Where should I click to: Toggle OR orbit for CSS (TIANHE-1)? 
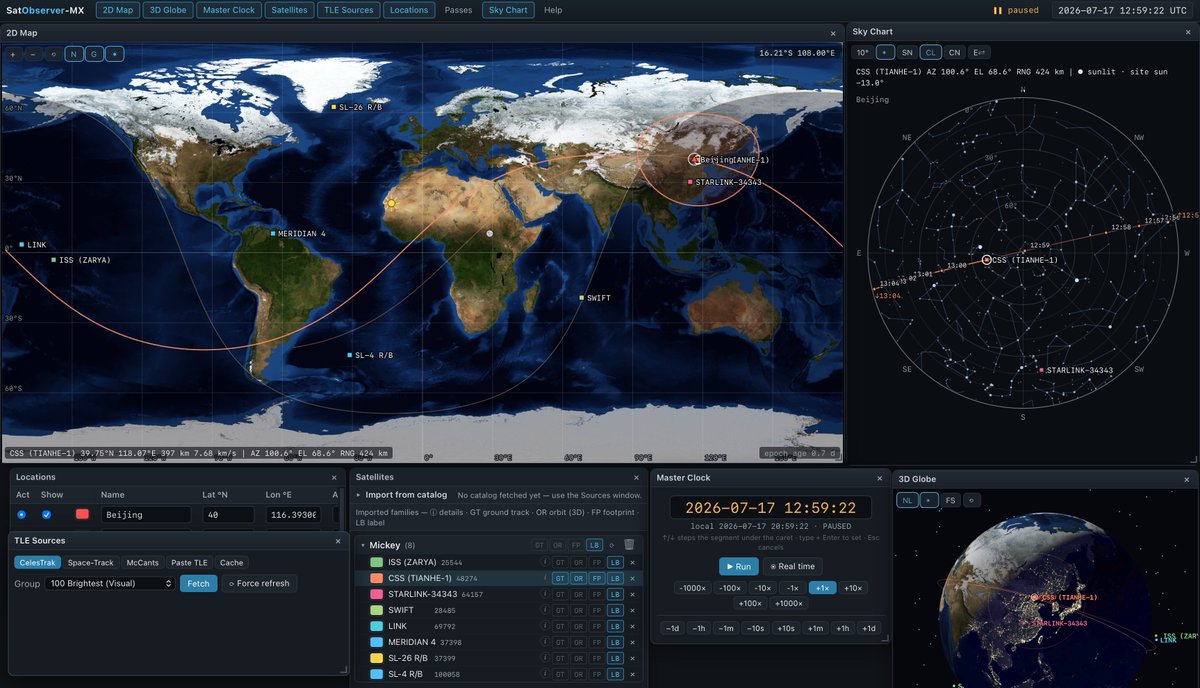click(x=578, y=578)
